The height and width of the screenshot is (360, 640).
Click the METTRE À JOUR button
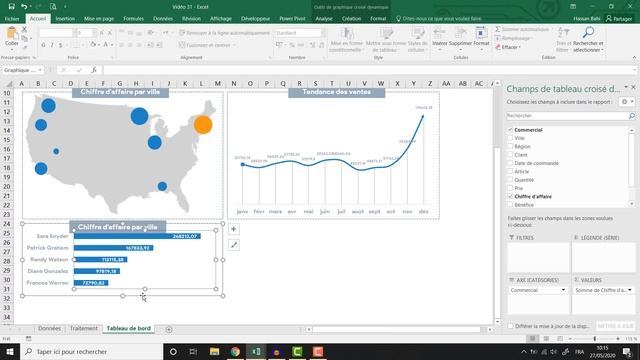click(616, 326)
